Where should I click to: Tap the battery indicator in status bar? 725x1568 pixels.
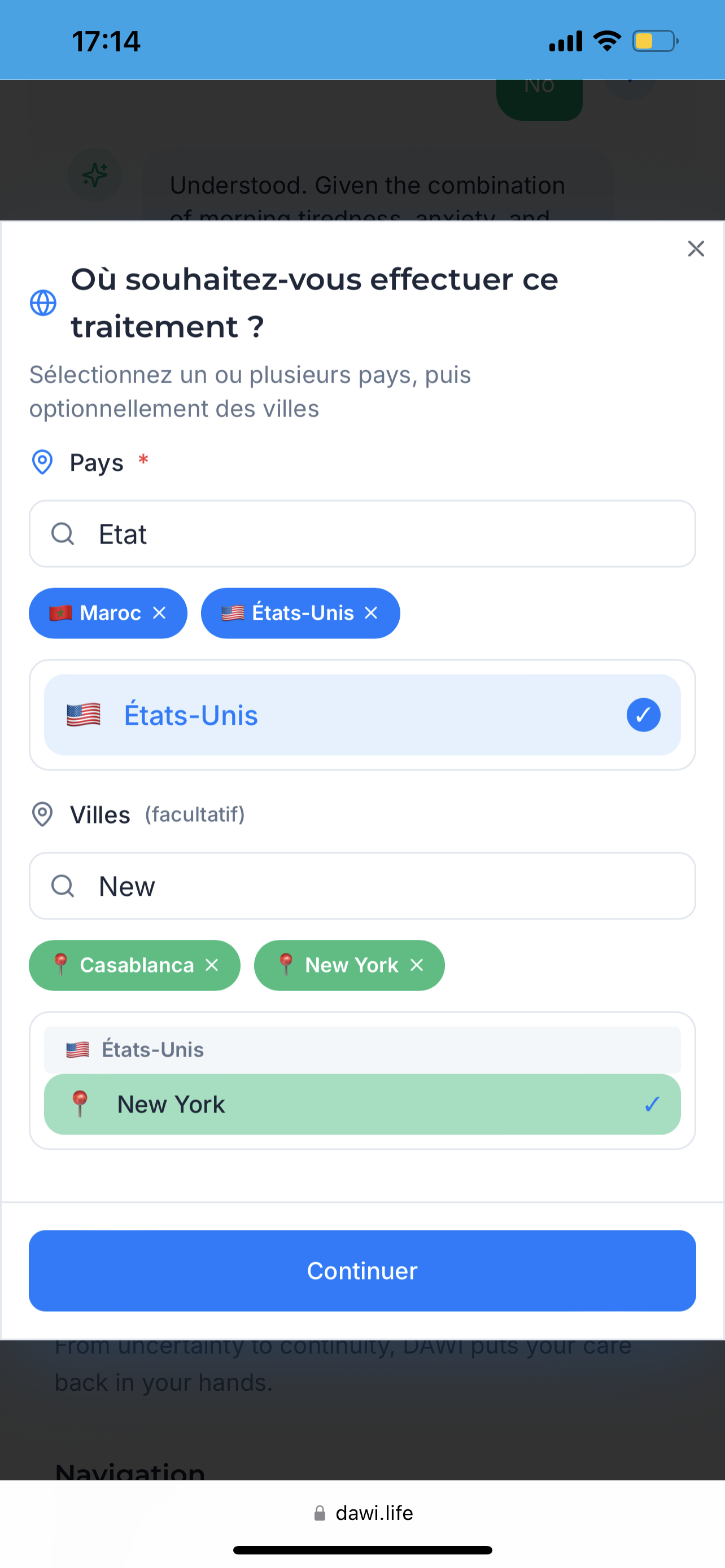tap(656, 41)
